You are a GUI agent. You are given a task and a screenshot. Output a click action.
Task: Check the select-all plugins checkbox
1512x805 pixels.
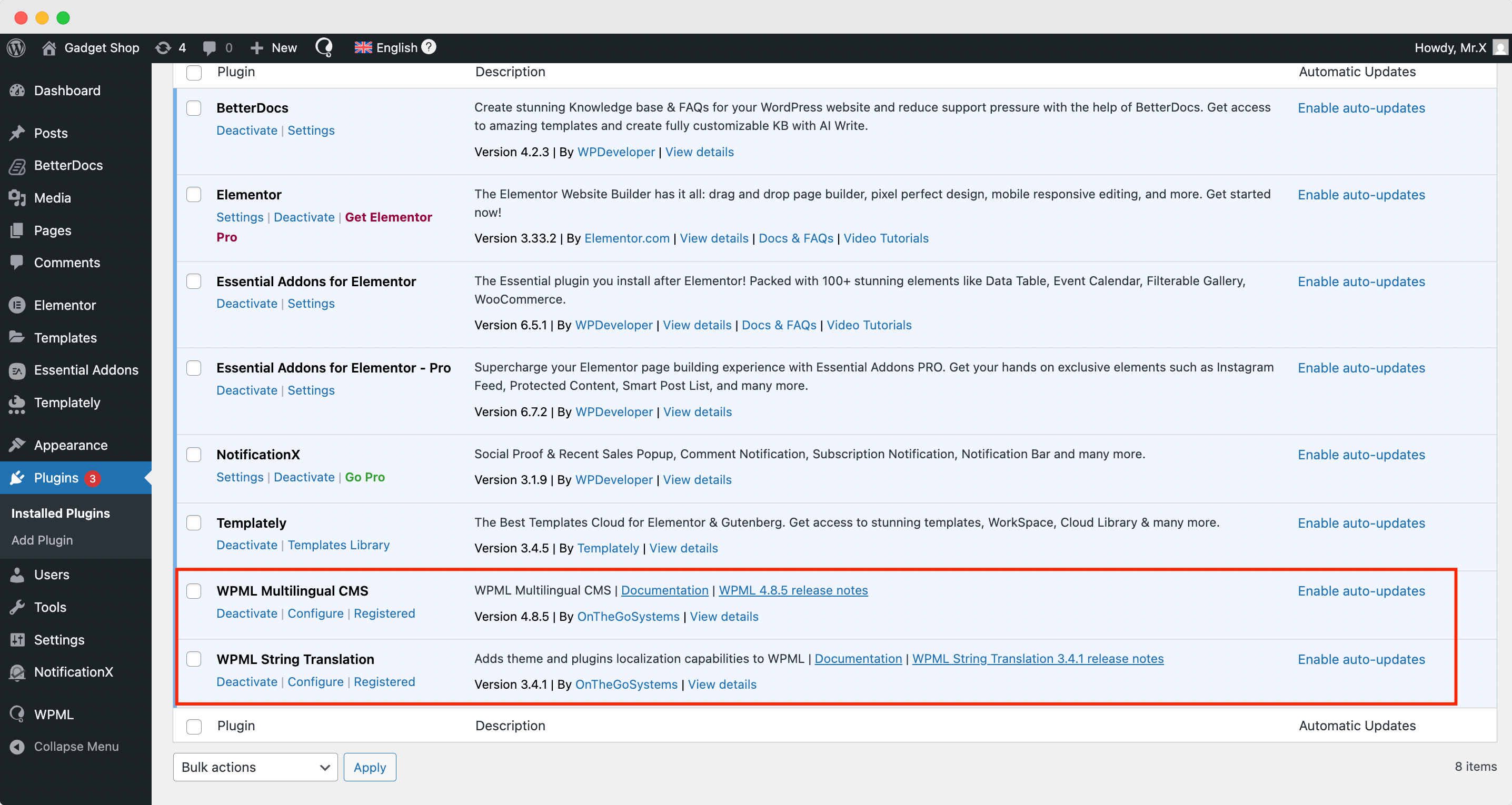(194, 72)
